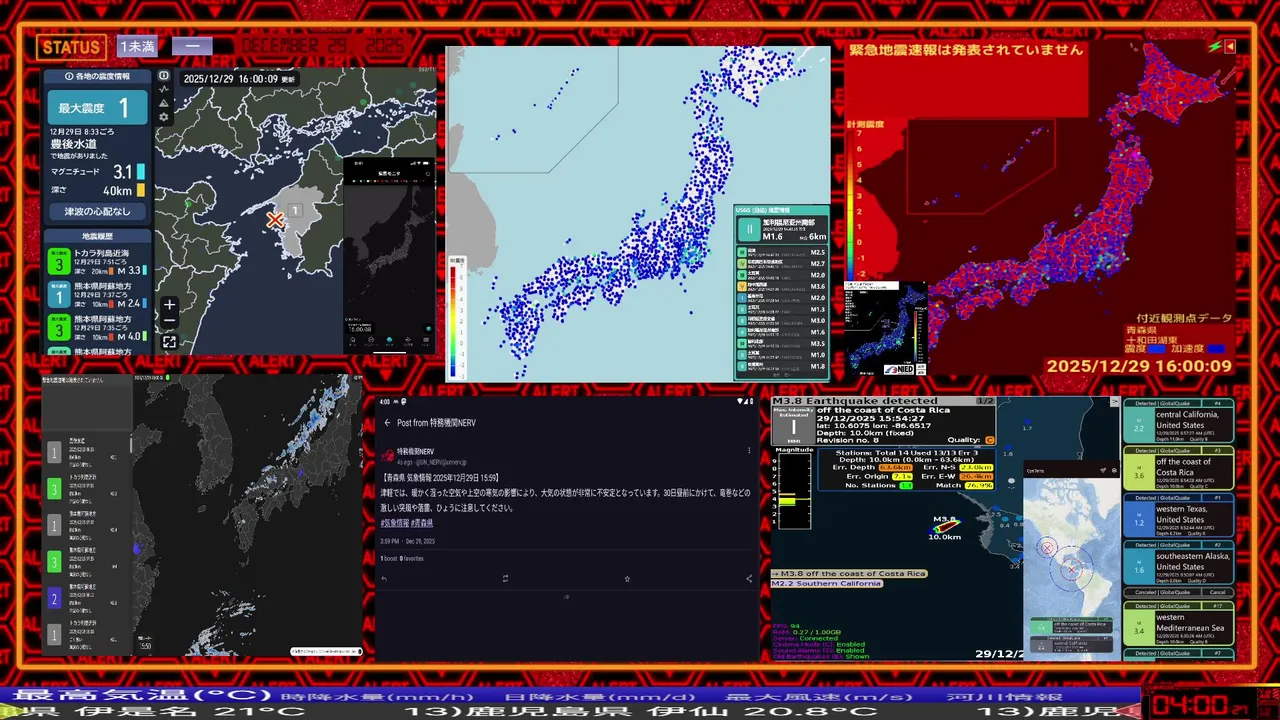Click the settings icon in the overlay map header
Image resolution: width=1280 pixels, height=720 pixels.
pyautogui.click(x=1113, y=470)
